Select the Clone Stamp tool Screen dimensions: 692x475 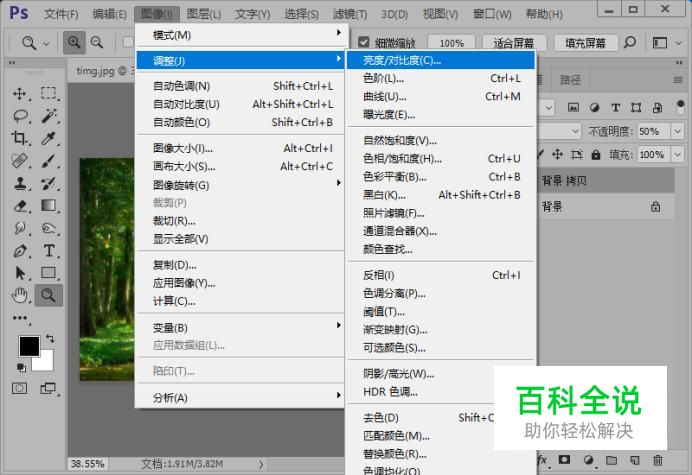point(20,183)
